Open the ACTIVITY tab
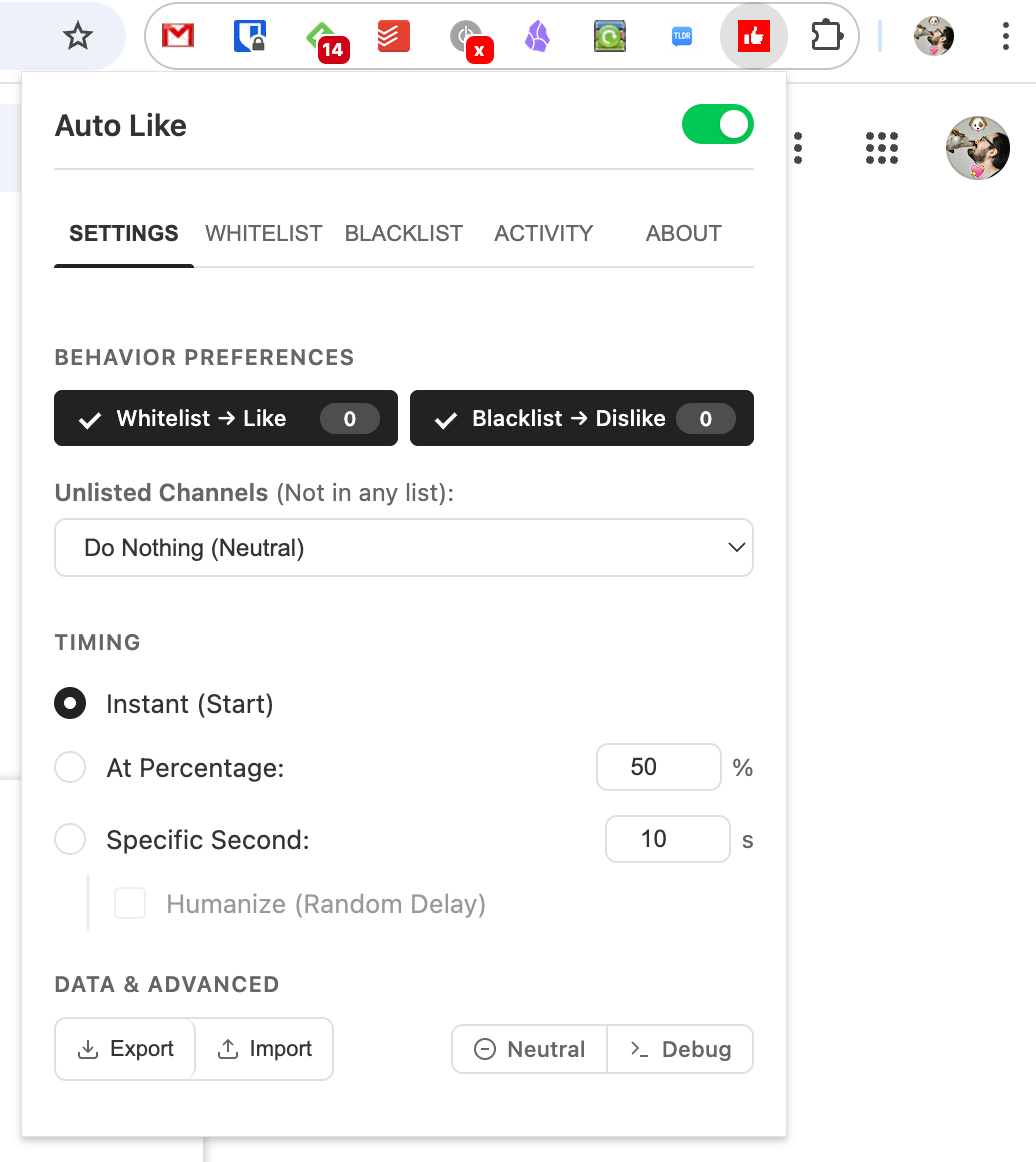The width and height of the screenshot is (1036, 1162). tap(543, 233)
